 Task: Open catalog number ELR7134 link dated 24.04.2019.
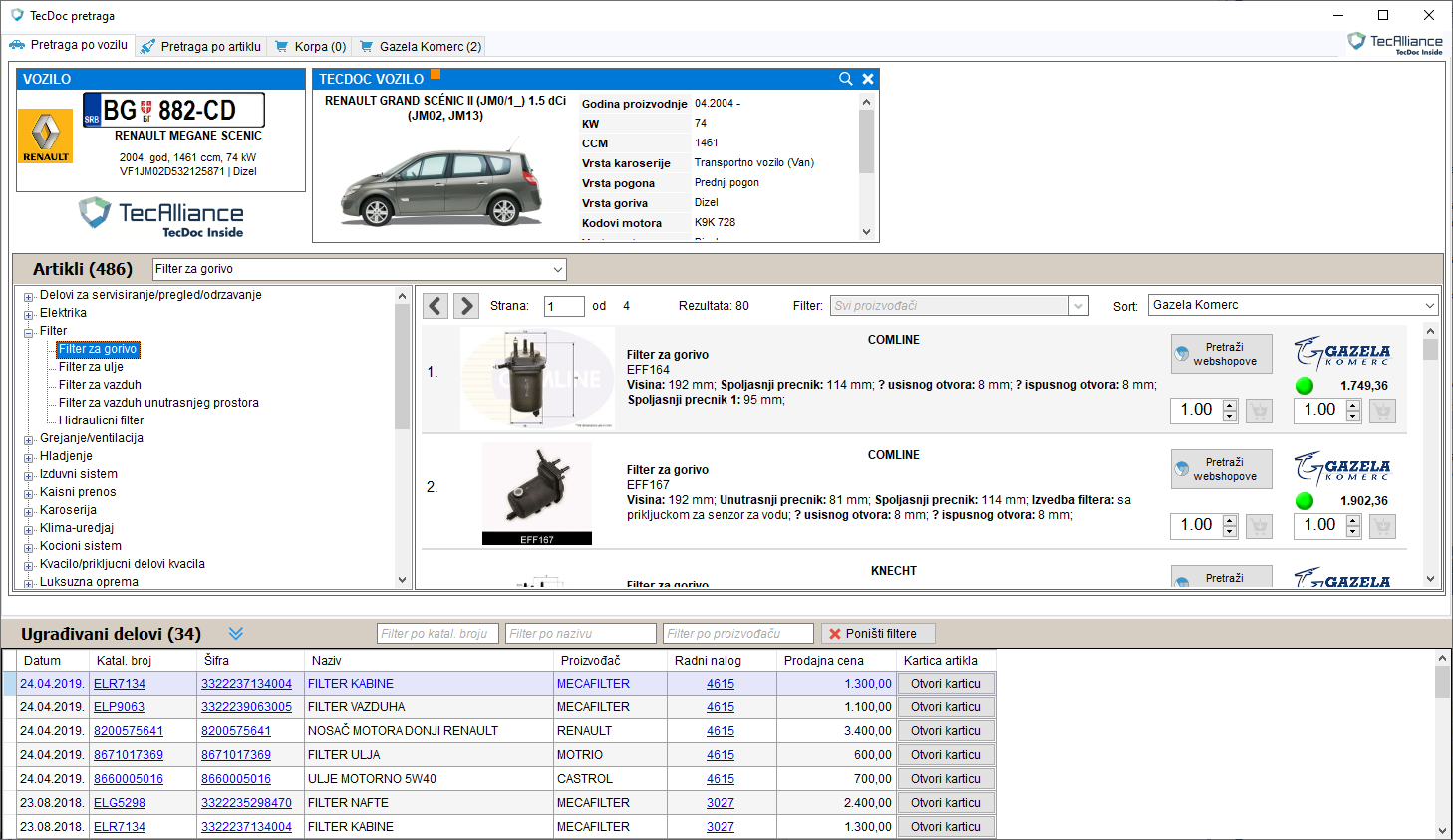pos(120,684)
